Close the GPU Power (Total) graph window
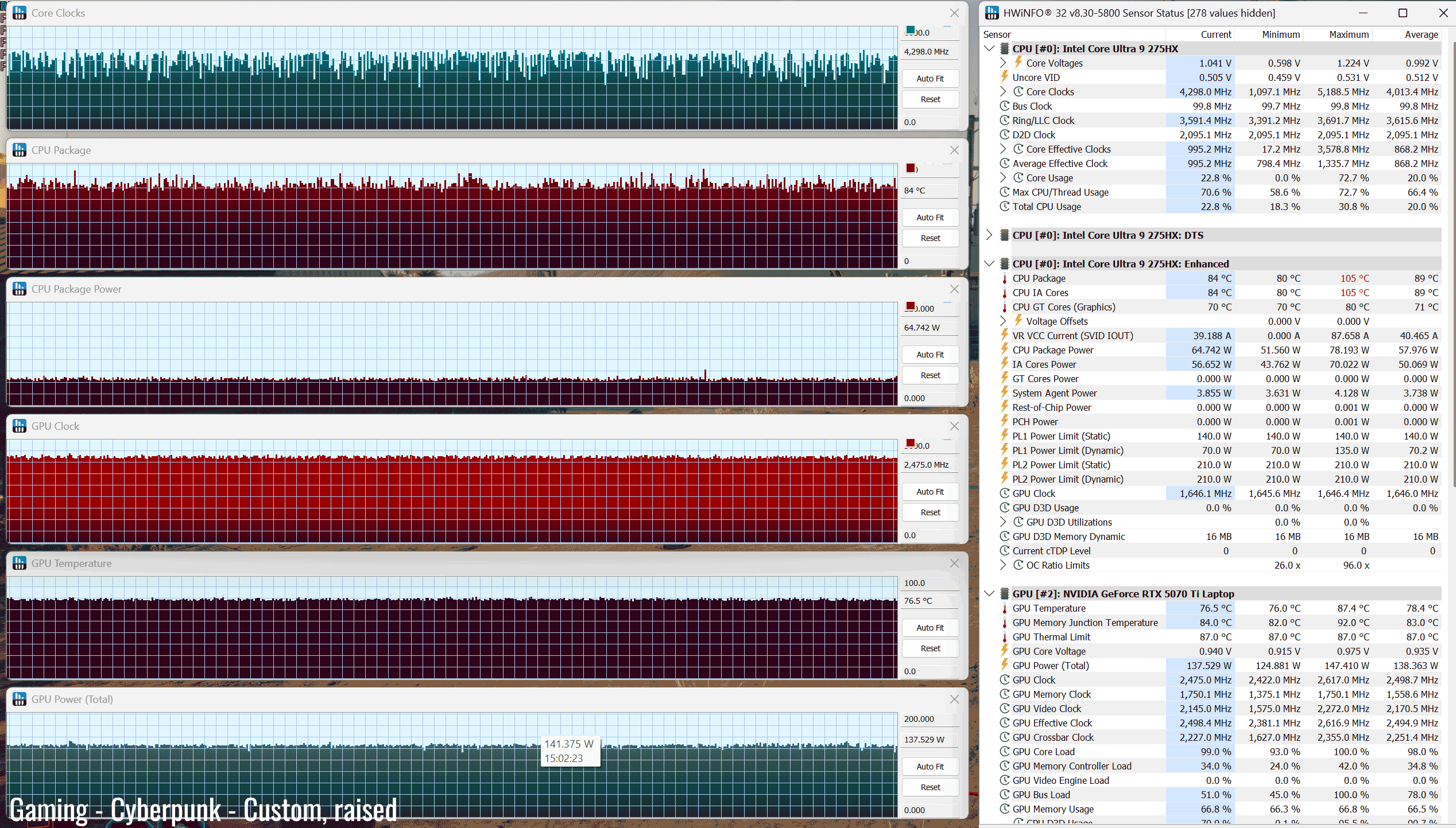 (954, 699)
